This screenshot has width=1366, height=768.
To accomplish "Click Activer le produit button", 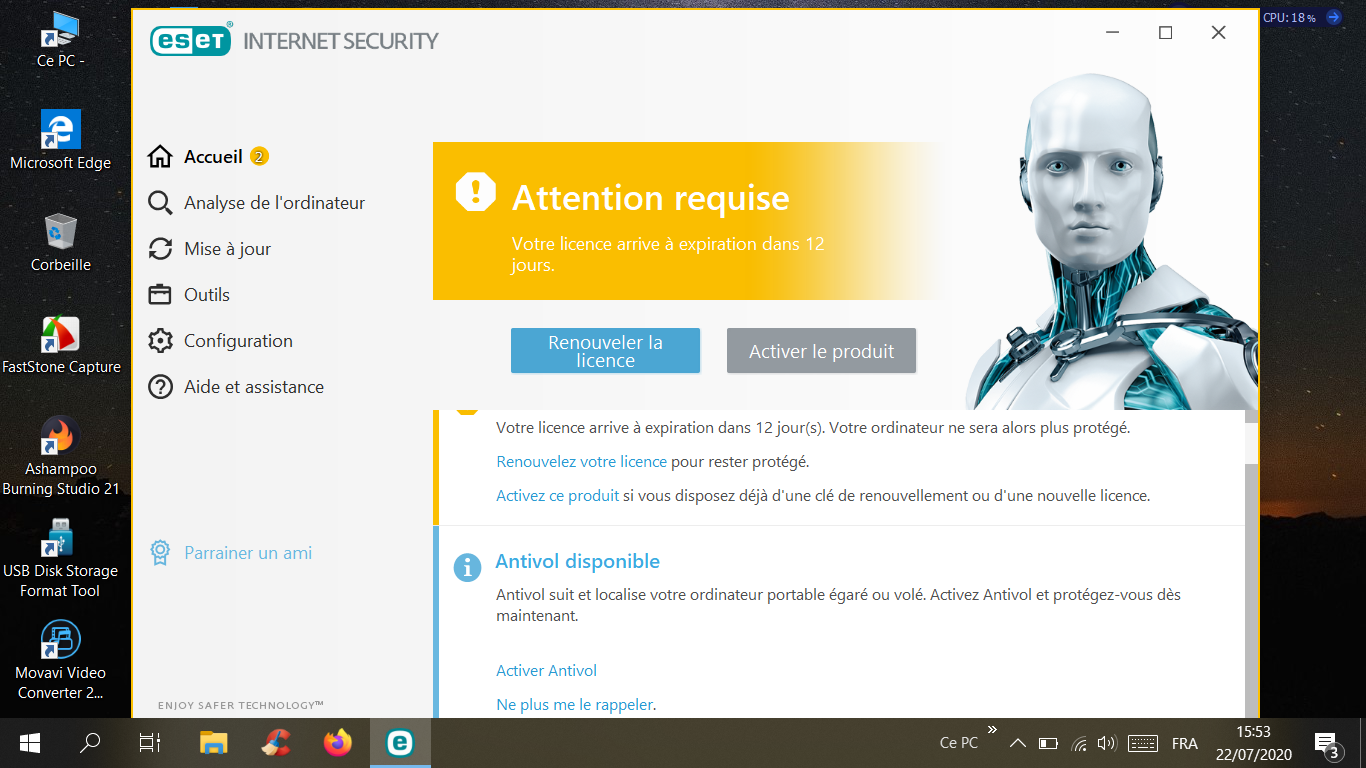I will pos(821,351).
